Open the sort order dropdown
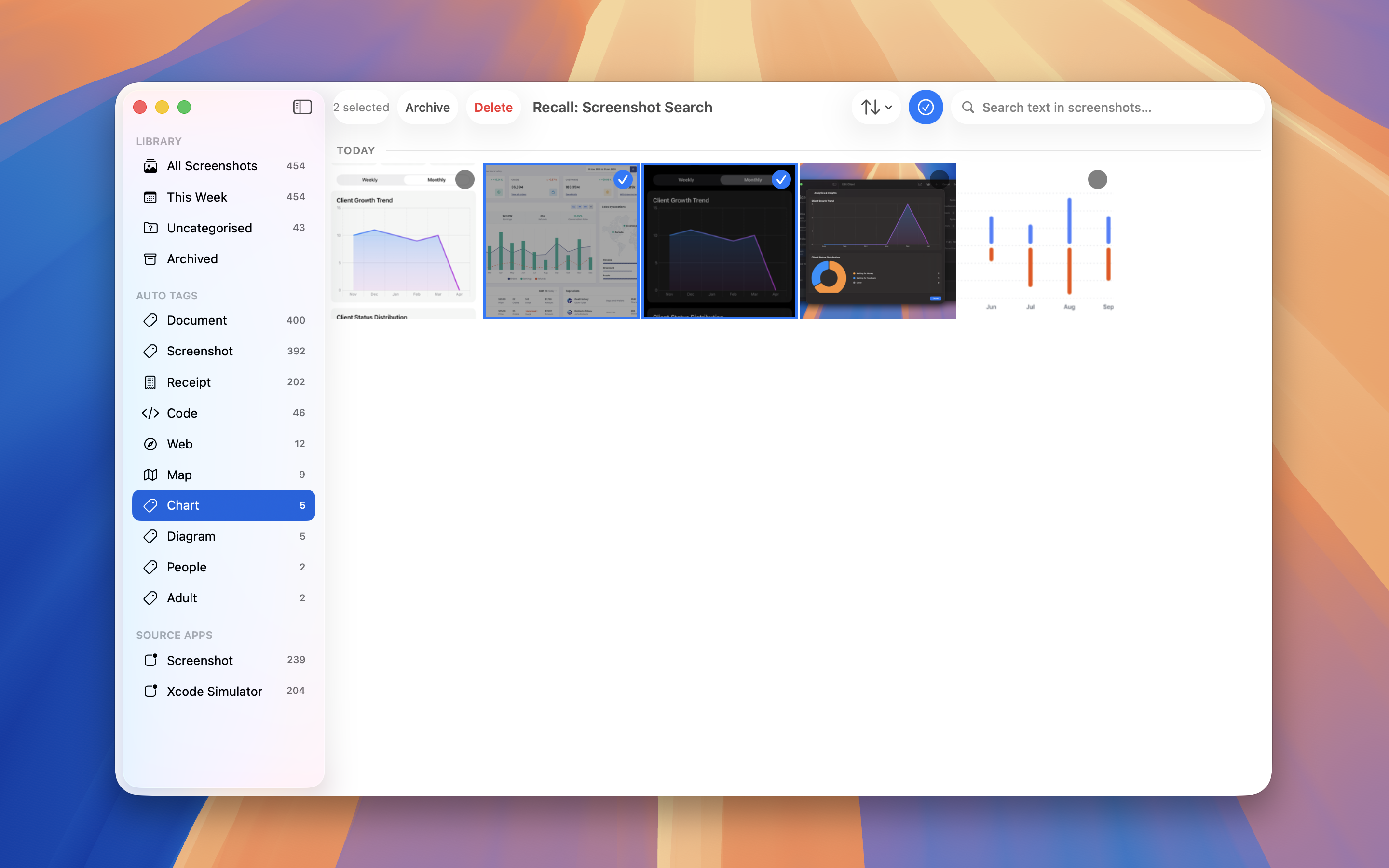This screenshot has height=868, width=1389. click(876, 108)
